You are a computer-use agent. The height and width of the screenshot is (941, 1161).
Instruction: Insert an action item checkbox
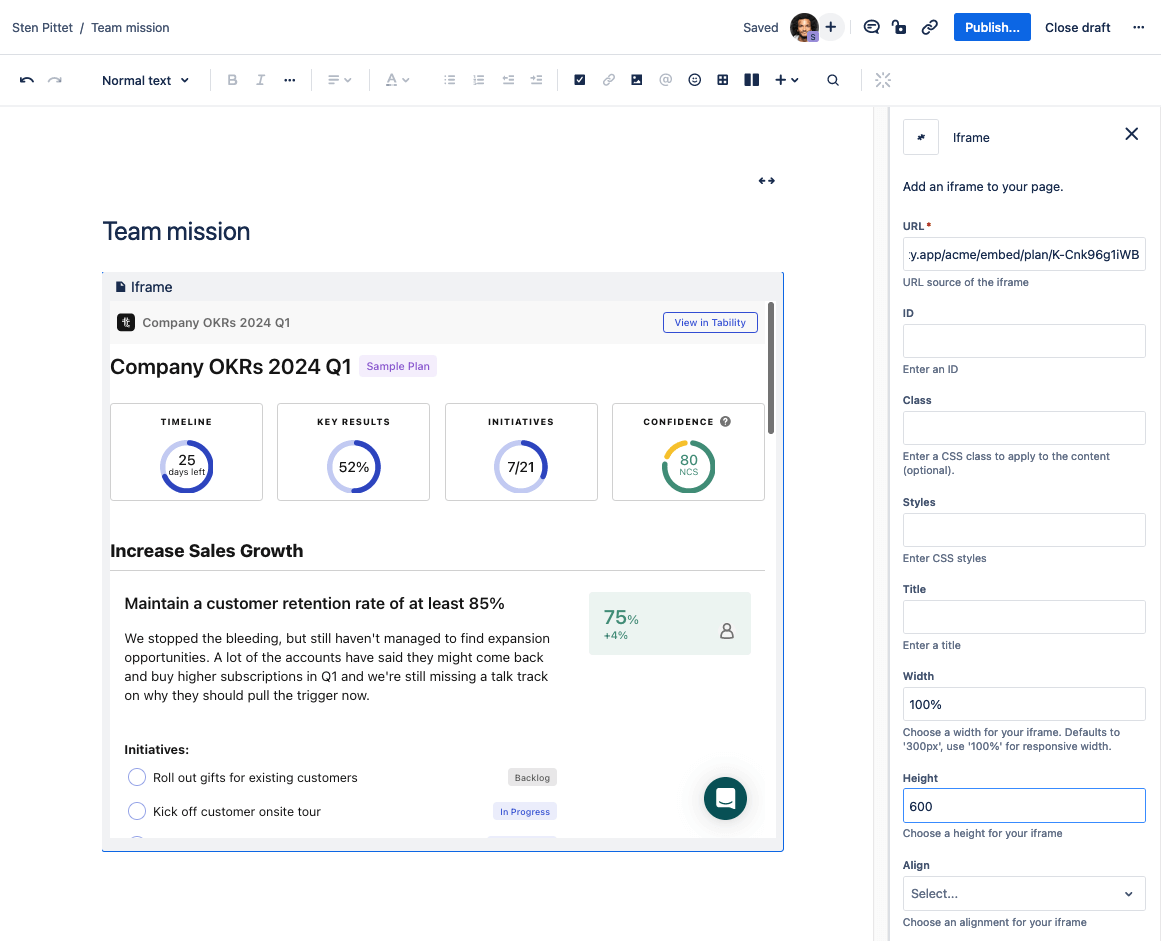point(579,79)
